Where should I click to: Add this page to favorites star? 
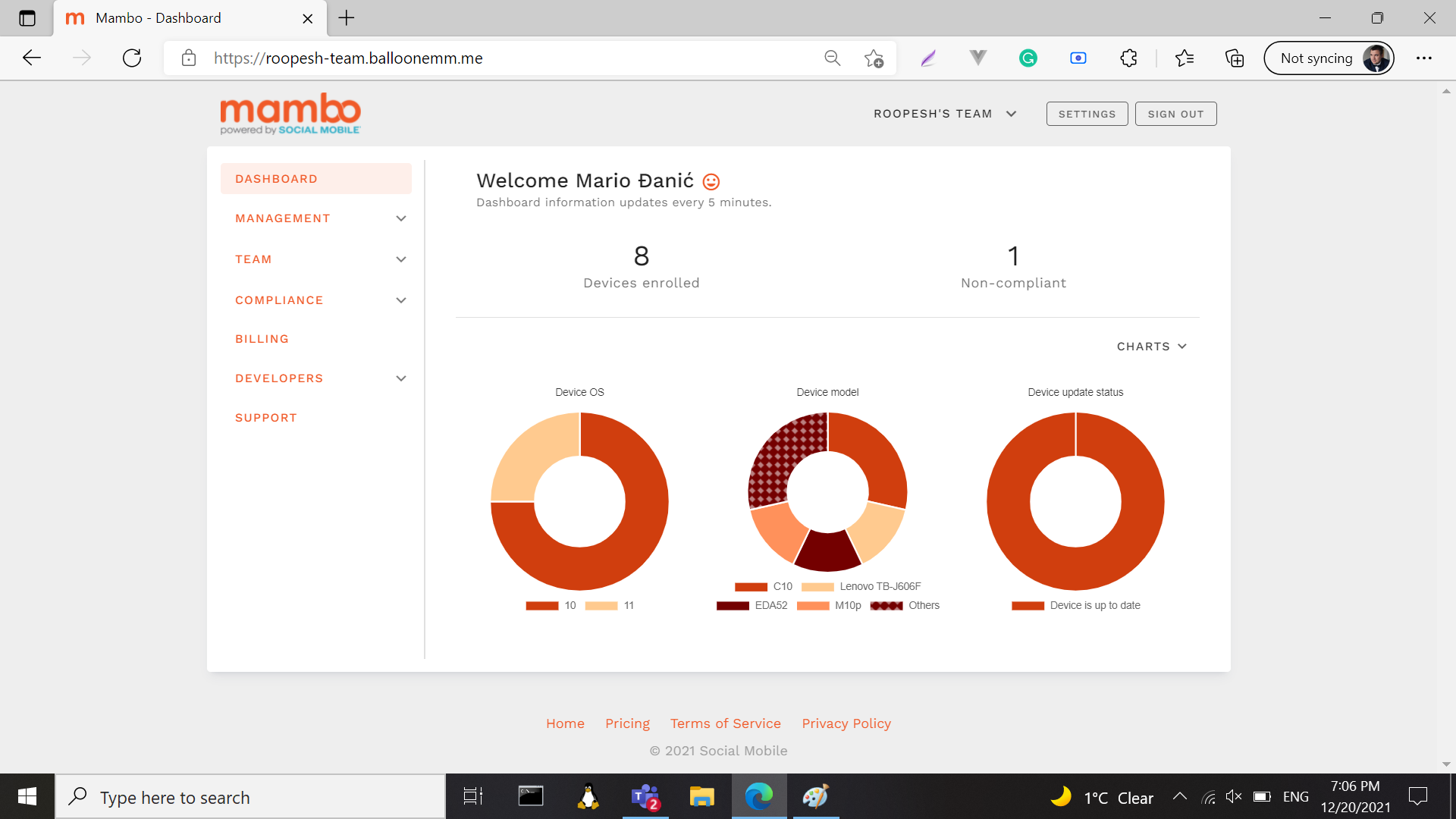[874, 58]
